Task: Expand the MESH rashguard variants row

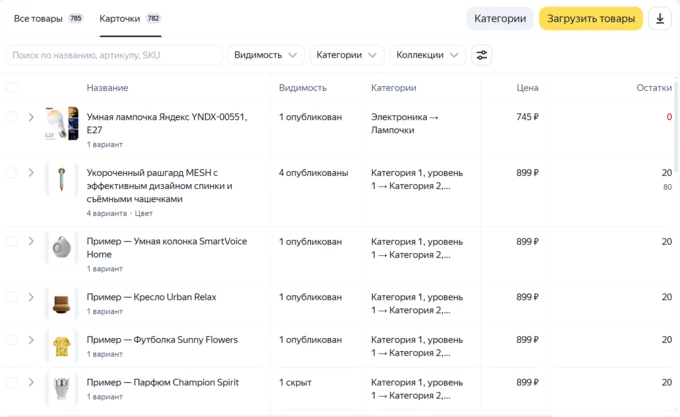Action: point(31,173)
